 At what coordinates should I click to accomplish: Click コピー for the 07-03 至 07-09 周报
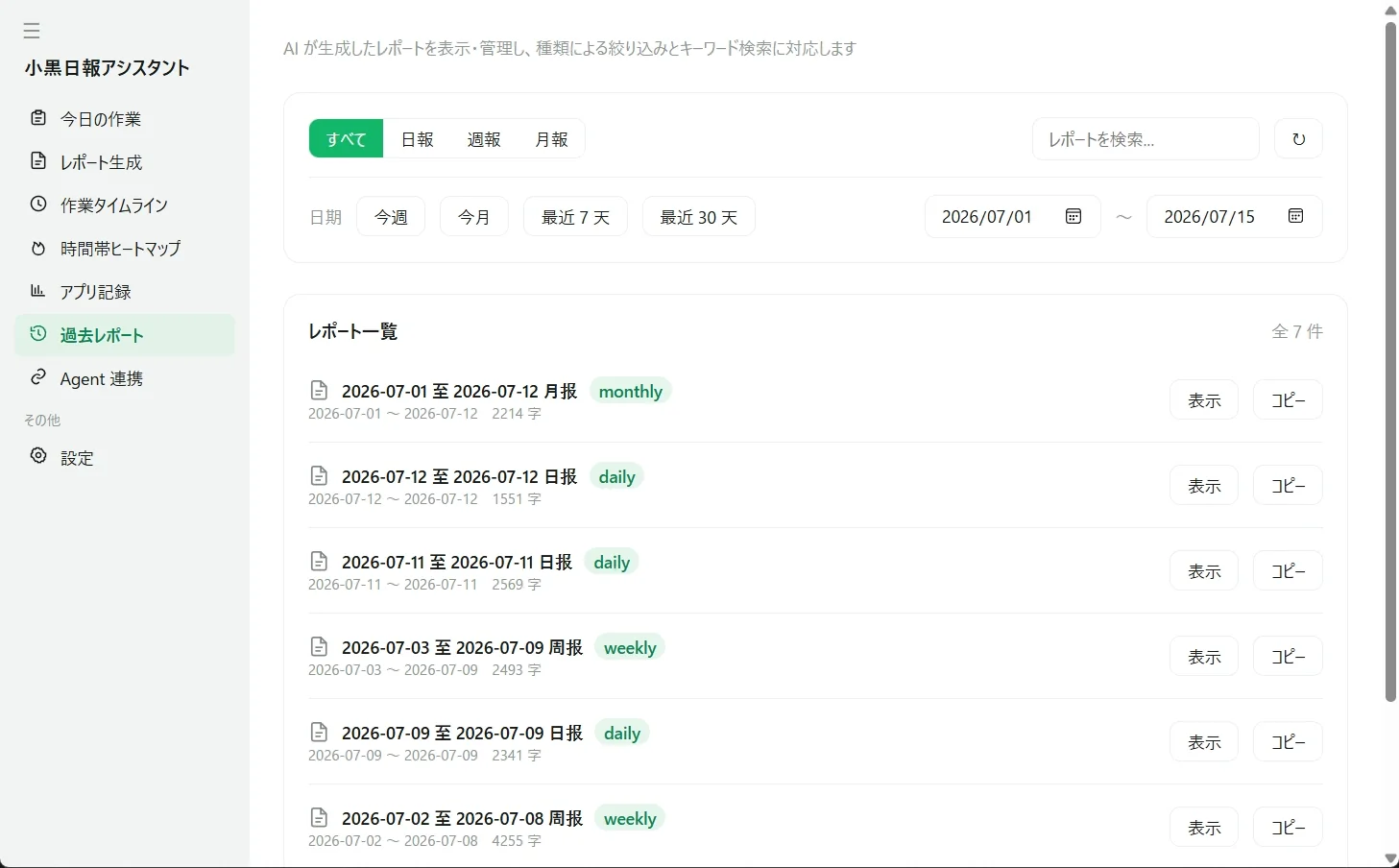(1288, 657)
